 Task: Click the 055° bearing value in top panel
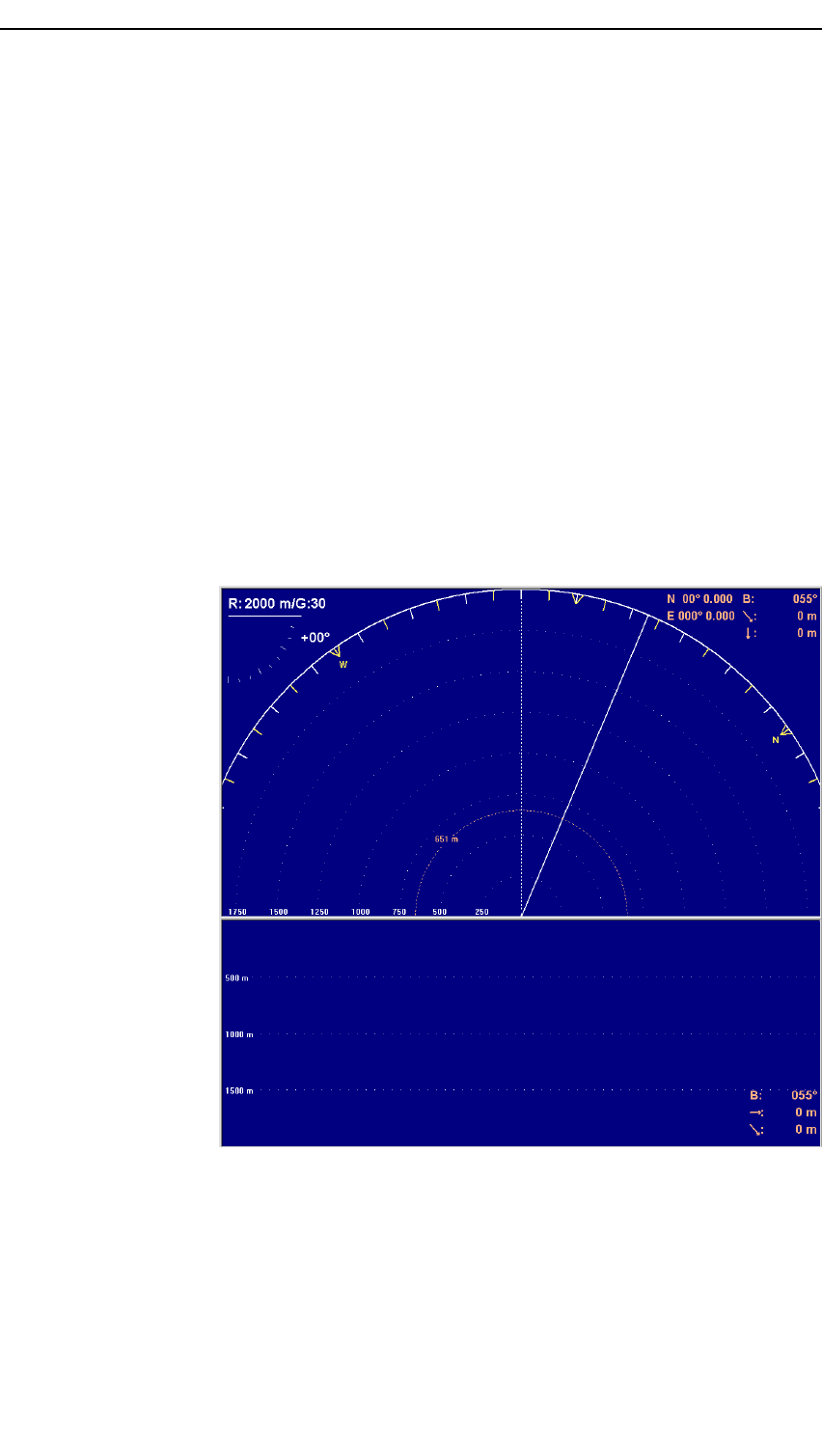[x=805, y=599]
